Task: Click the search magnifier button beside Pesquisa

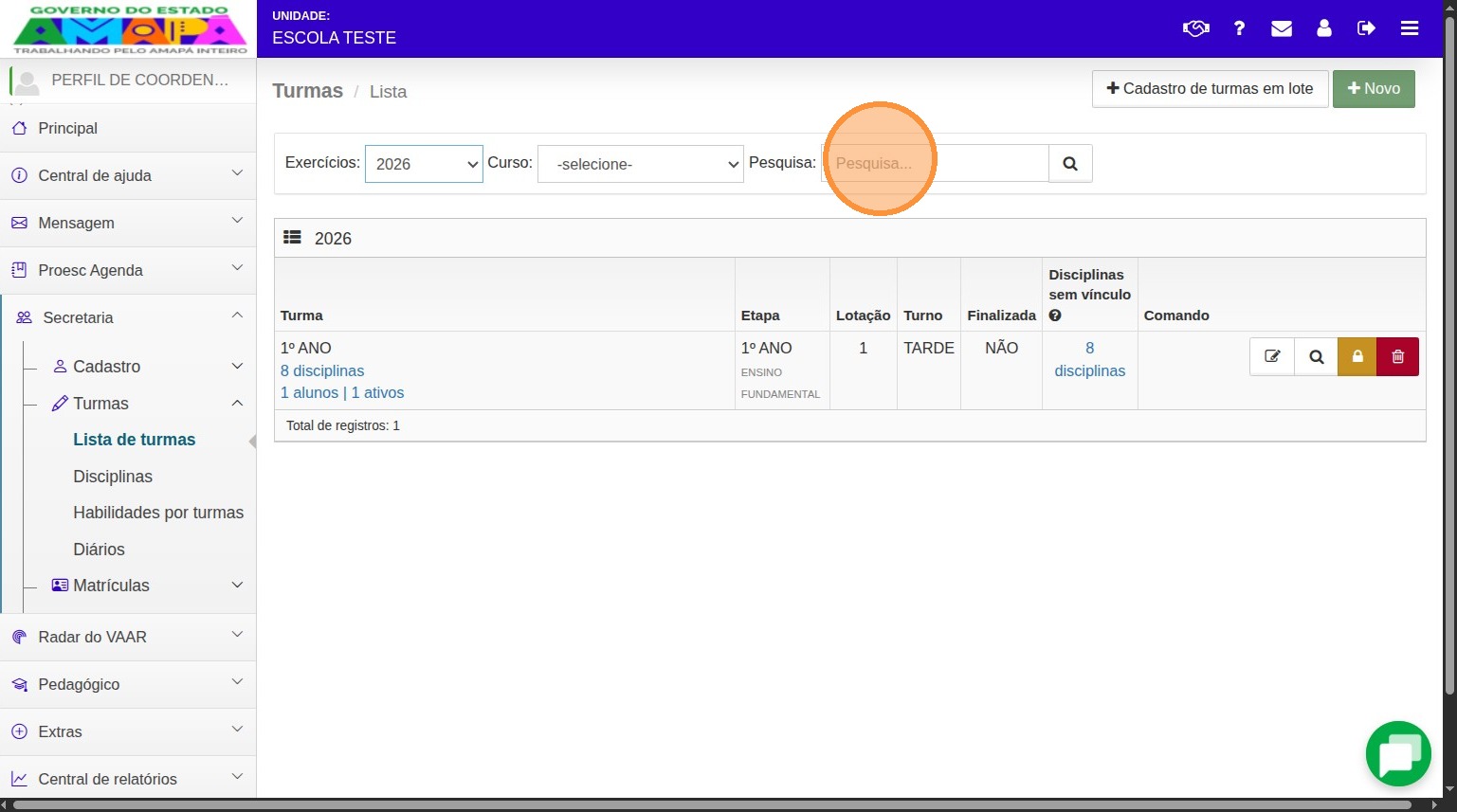Action: [1070, 163]
